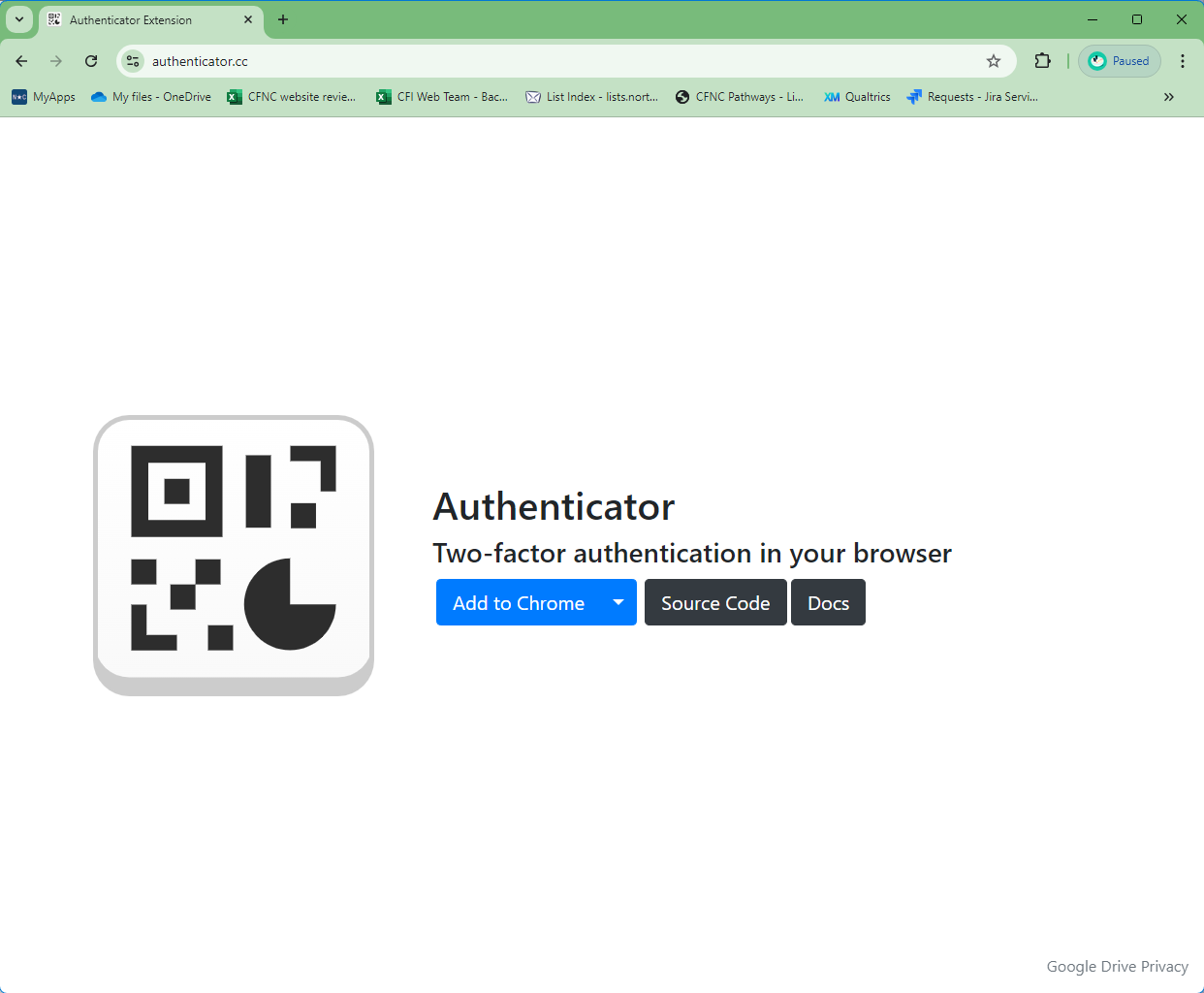The height and width of the screenshot is (993, 1204).
Task: Open the Qualtrics bookmark
Action: (x=856, y=96)
